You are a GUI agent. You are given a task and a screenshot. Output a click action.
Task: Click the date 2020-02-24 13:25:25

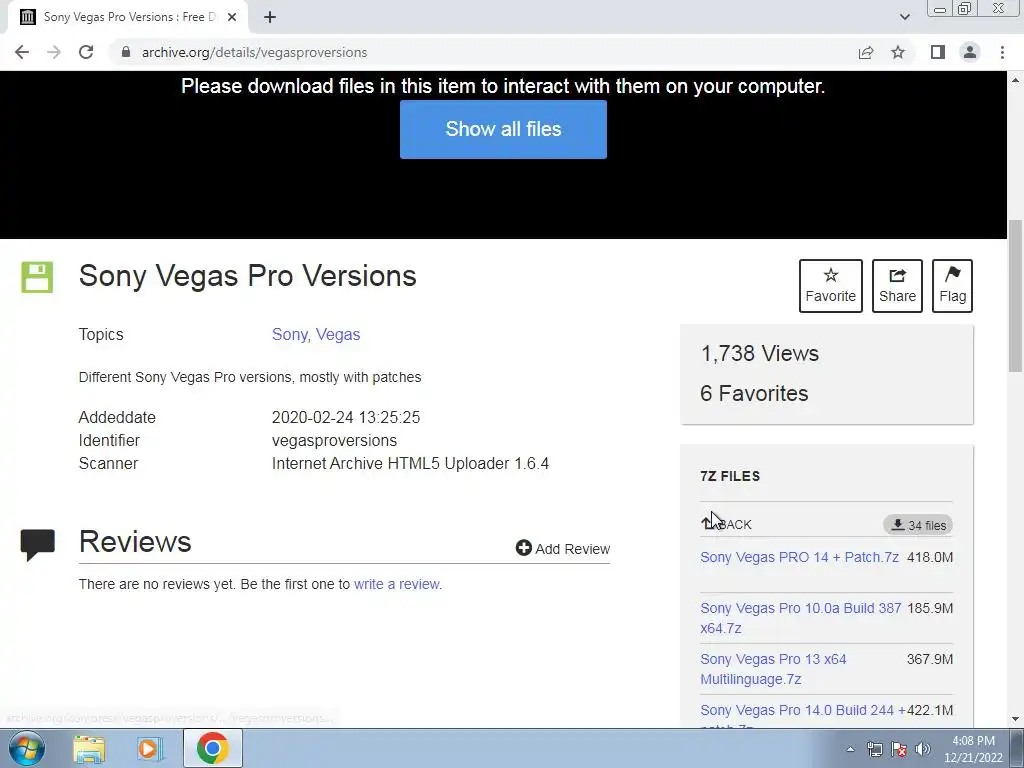point(346,417)
